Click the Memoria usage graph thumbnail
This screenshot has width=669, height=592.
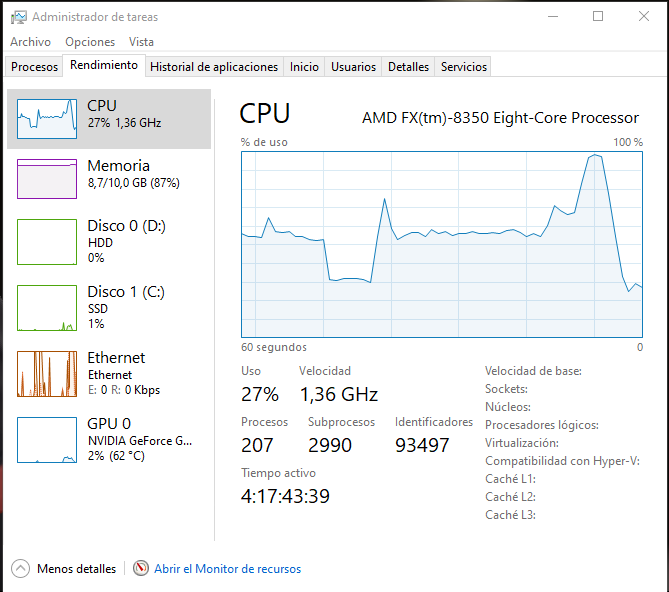47,179
